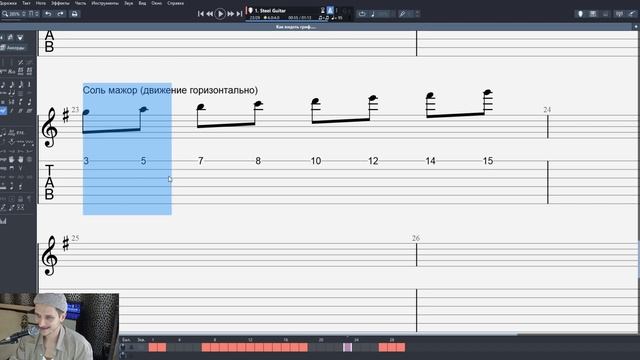Click the print icon
The width and height of the screenshot is (640, 360).
point(74,14)
